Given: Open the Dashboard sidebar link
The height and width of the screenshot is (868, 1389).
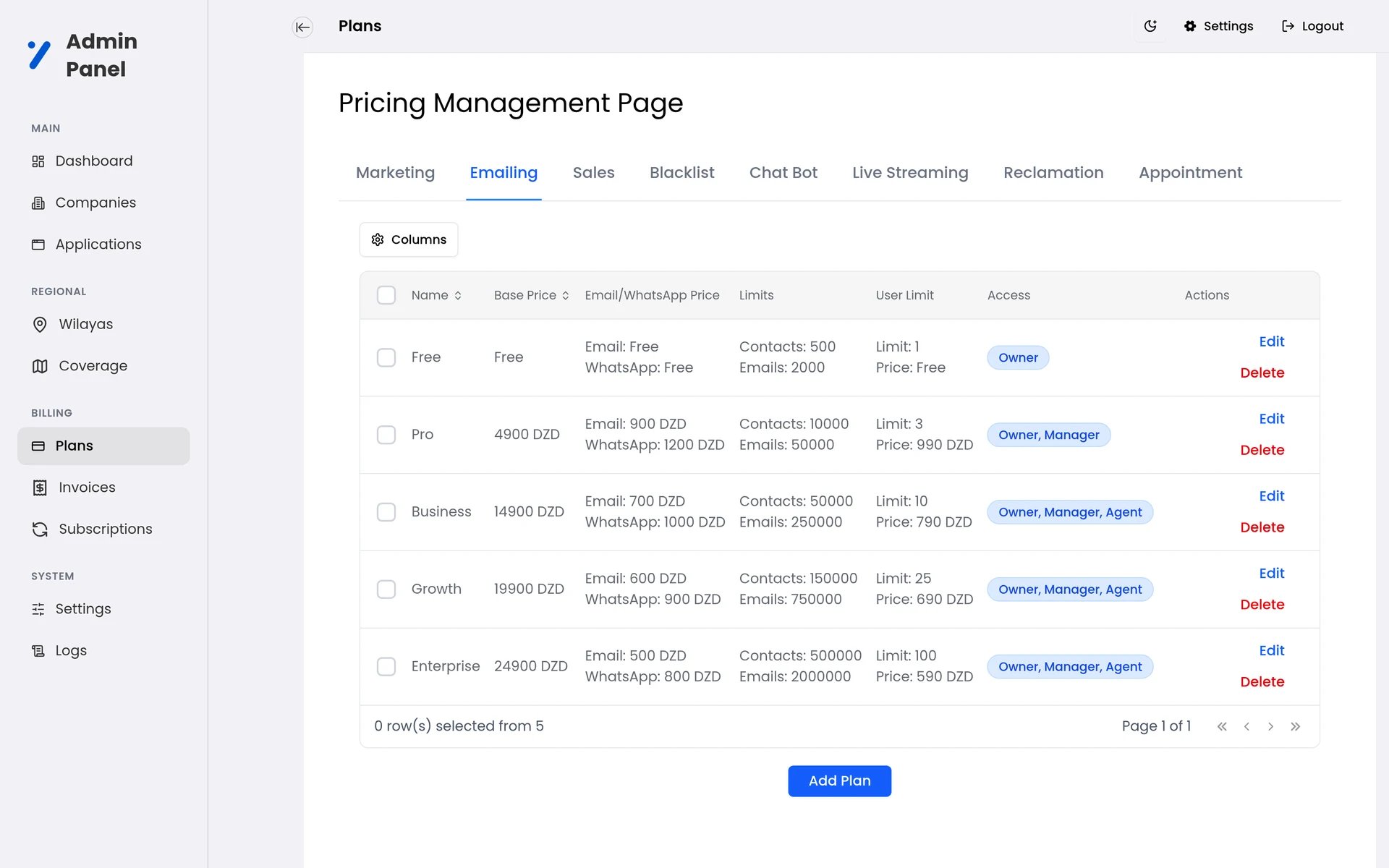Looking at the screenshot, I should [103, 161].
